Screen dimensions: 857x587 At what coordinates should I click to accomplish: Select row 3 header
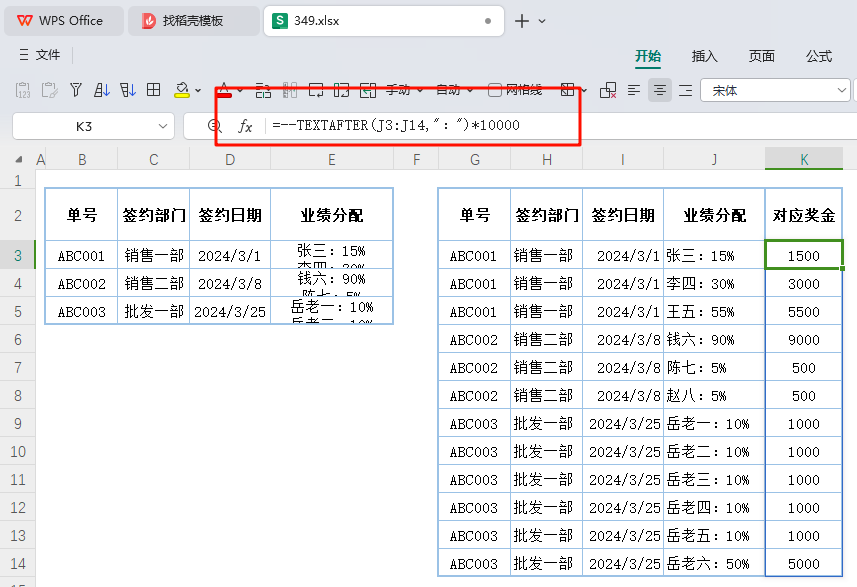tap(17, 255)
